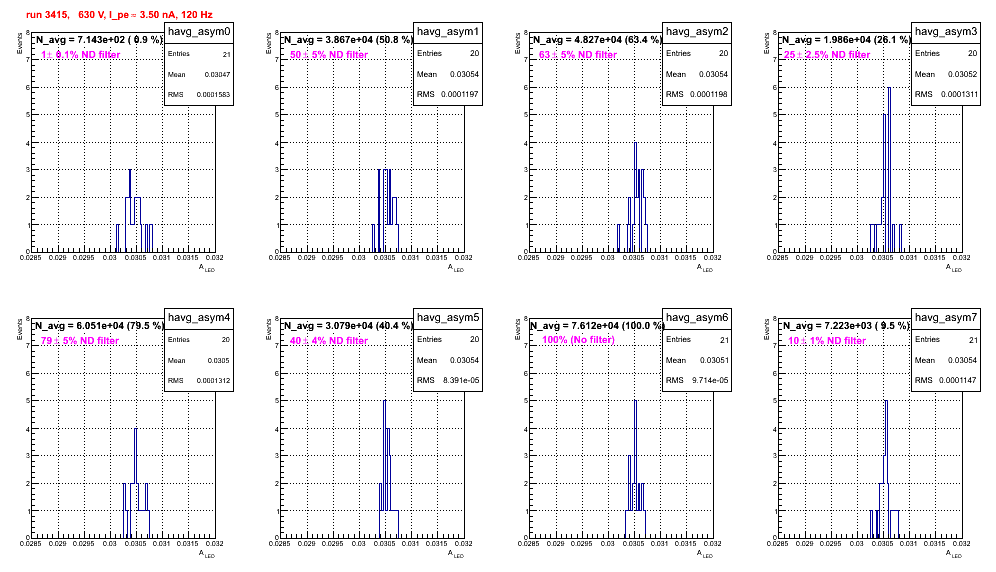Click the 79± 5% ND filter label
996x572 pixels.
80,341
